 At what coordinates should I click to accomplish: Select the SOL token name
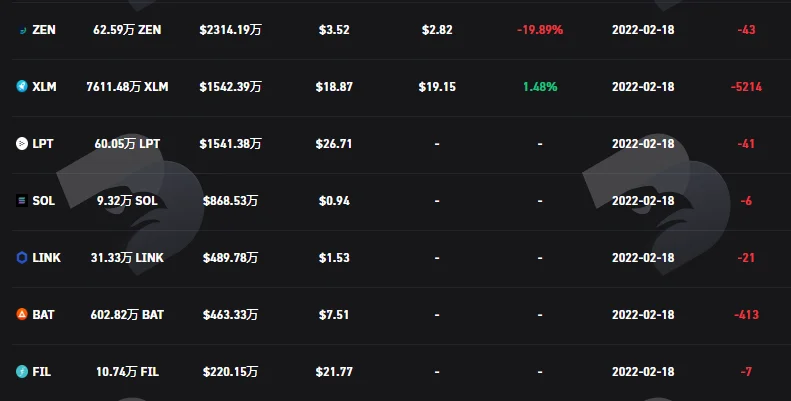point(43,201)
